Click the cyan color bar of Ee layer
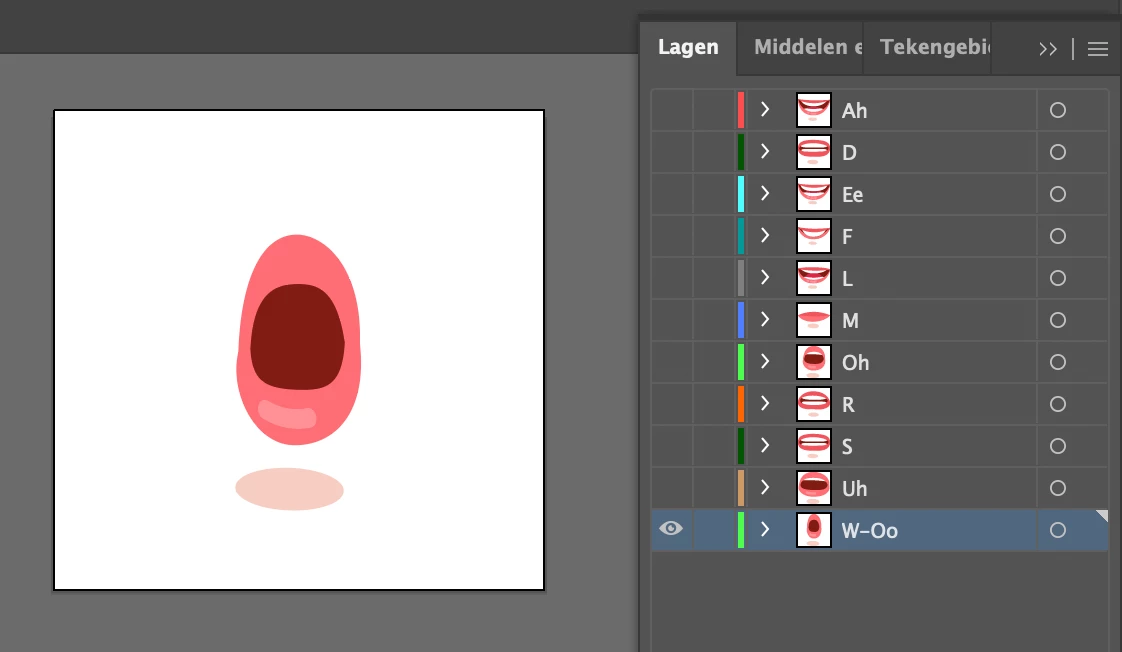The width and height of the screenshot is (1122, 652). pos(741,194)
